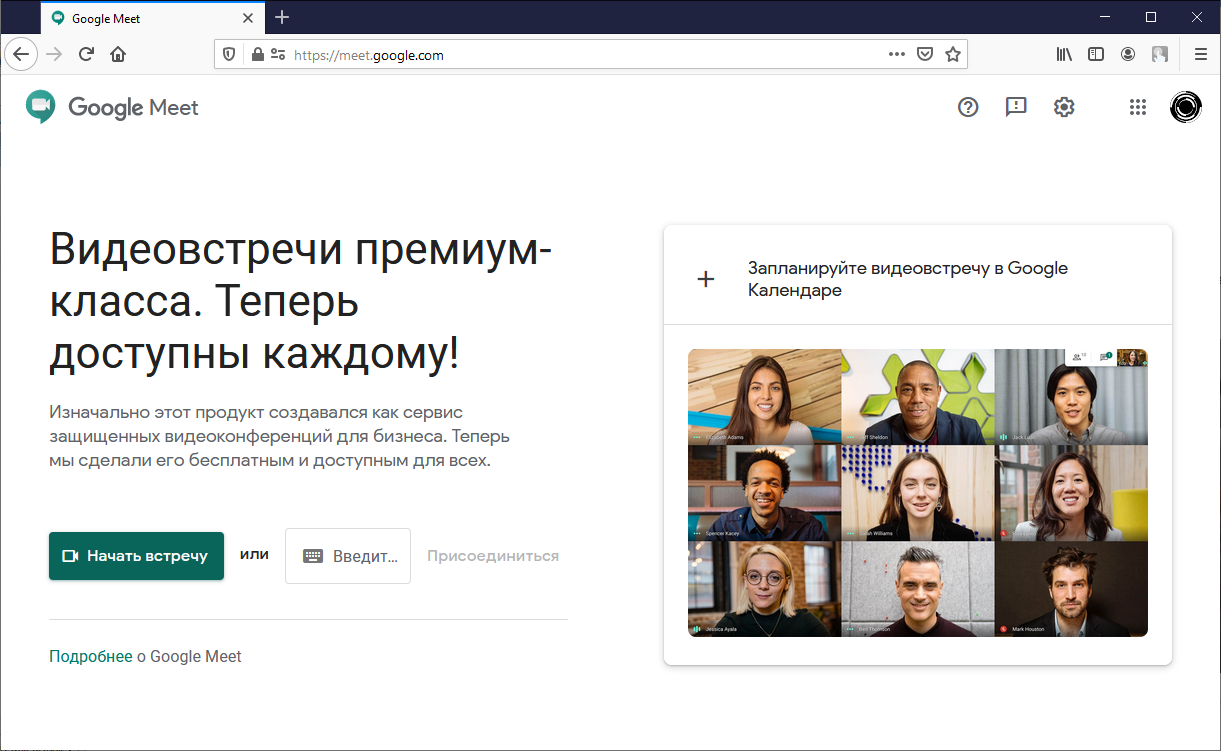Open the Firefox hamburger menu
Viewport: 1221px width, 751px height.
pos(1200,54)
